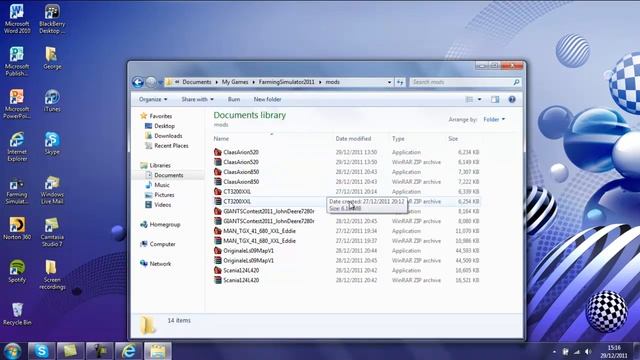640x360 pixels.
Task: Sort by the Name column header
Action: click(221, 139)
